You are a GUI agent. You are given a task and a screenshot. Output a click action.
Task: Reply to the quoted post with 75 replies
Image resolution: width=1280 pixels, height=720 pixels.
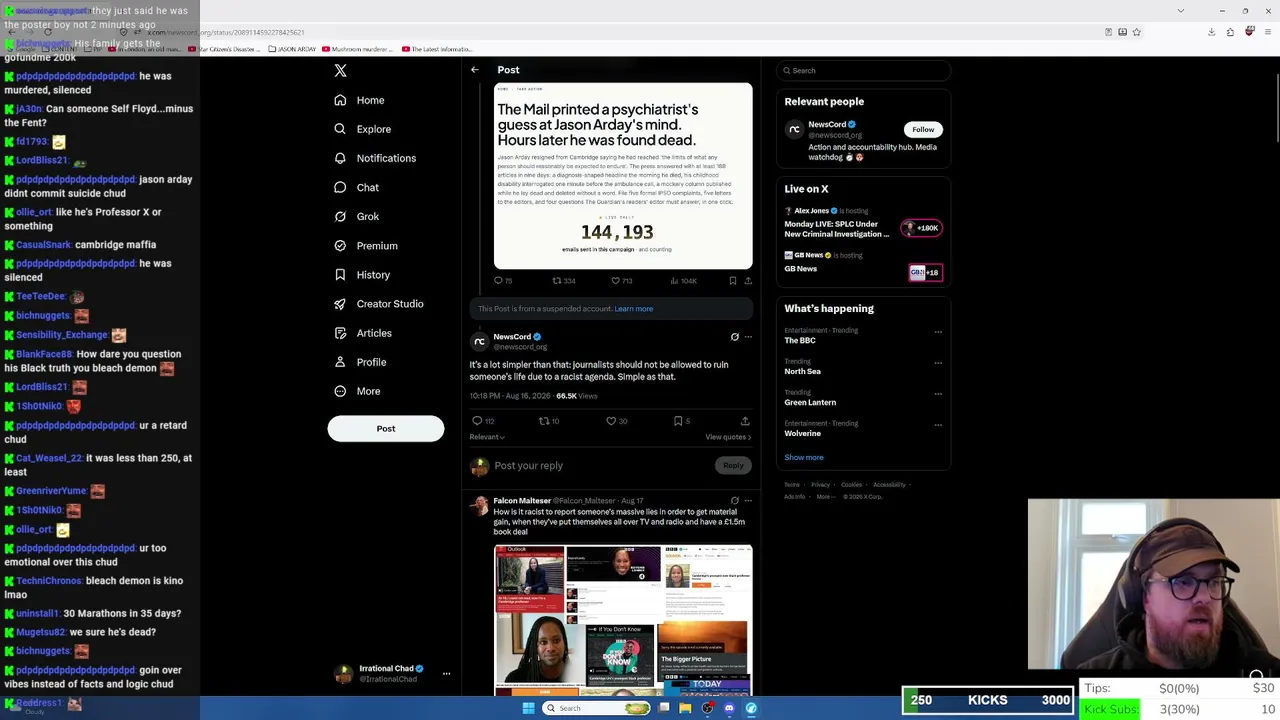pyautogui.click(x=503, y=281)
